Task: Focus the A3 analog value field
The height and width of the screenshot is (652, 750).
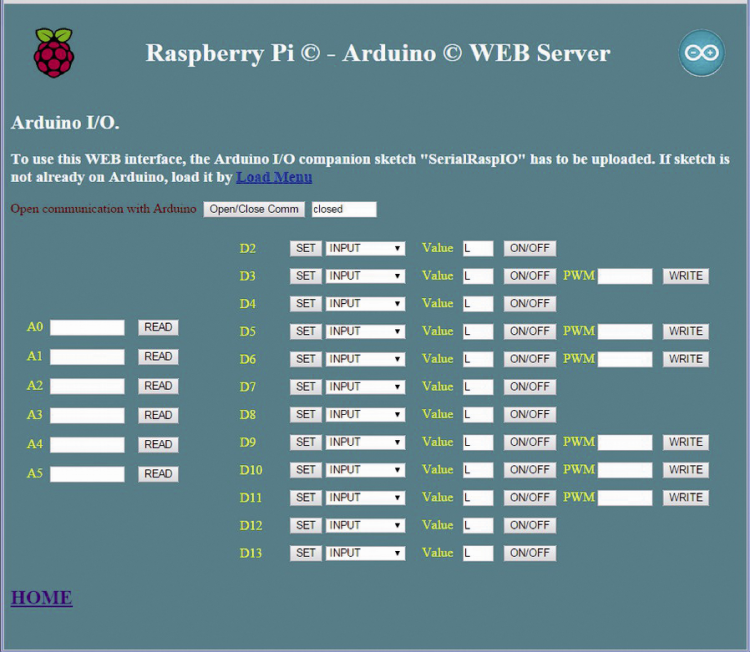Action: pyautogui.click(x=87, y=415)
